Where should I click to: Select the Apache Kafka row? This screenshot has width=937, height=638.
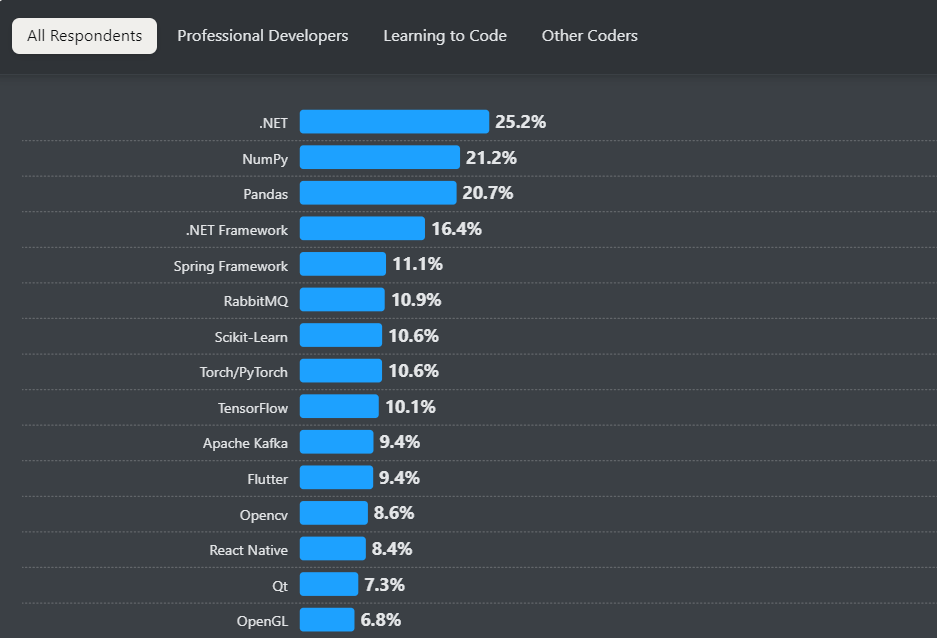click(x=336, y=442)
